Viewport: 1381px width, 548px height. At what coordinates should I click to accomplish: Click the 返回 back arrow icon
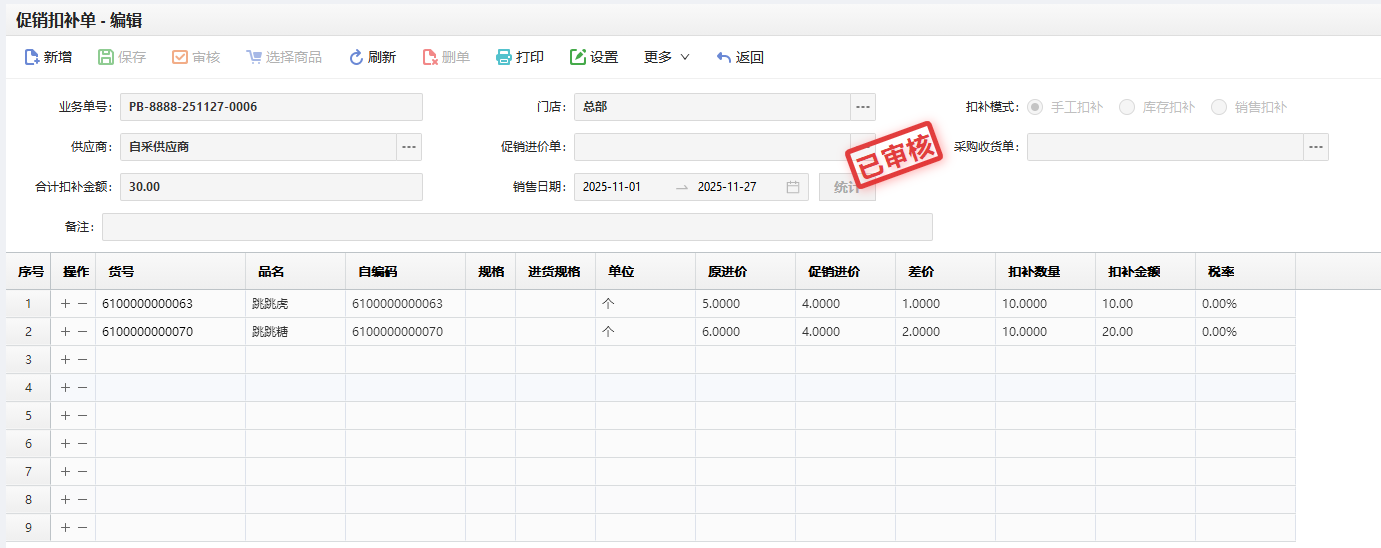point(724,58)
